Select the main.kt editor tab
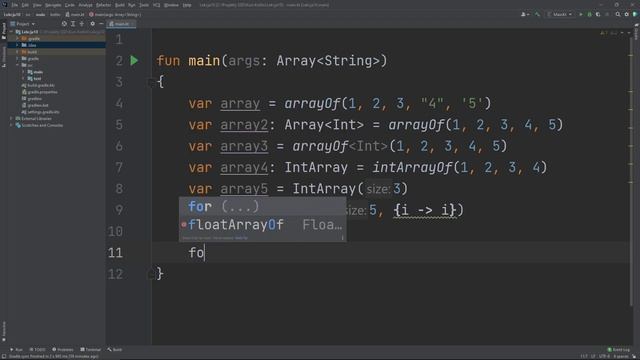Screen dimensions: 640x360 (x=121, y=24)
